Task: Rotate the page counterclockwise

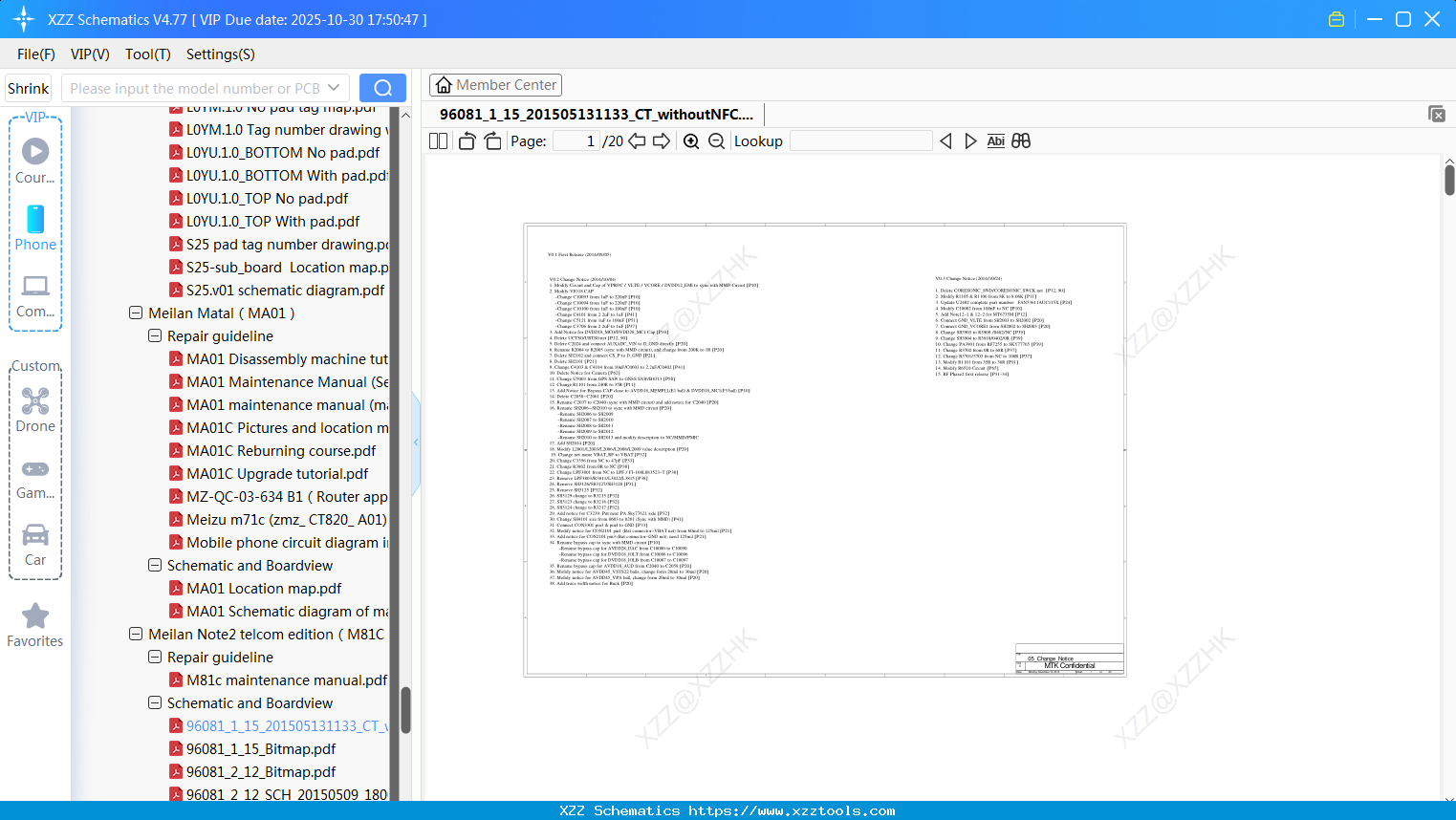Action: [x=466, y=140]
